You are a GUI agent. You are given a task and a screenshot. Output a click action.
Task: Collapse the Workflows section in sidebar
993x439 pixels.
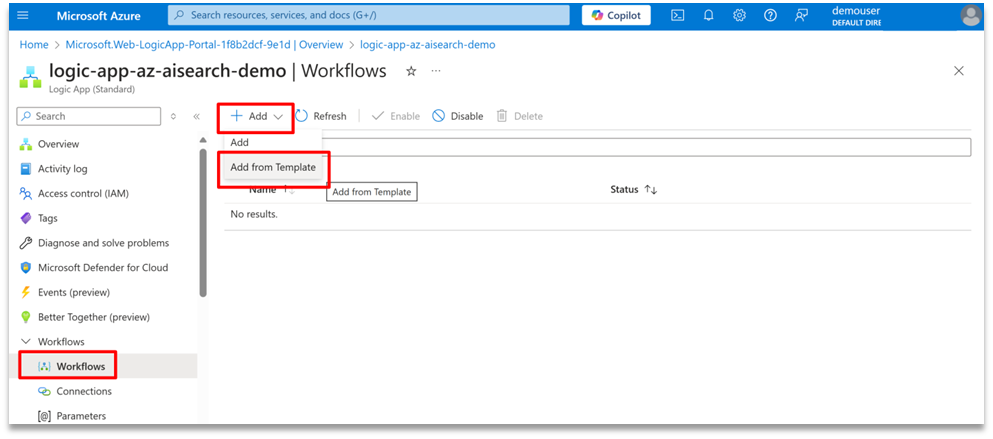(x=26, y=341)
